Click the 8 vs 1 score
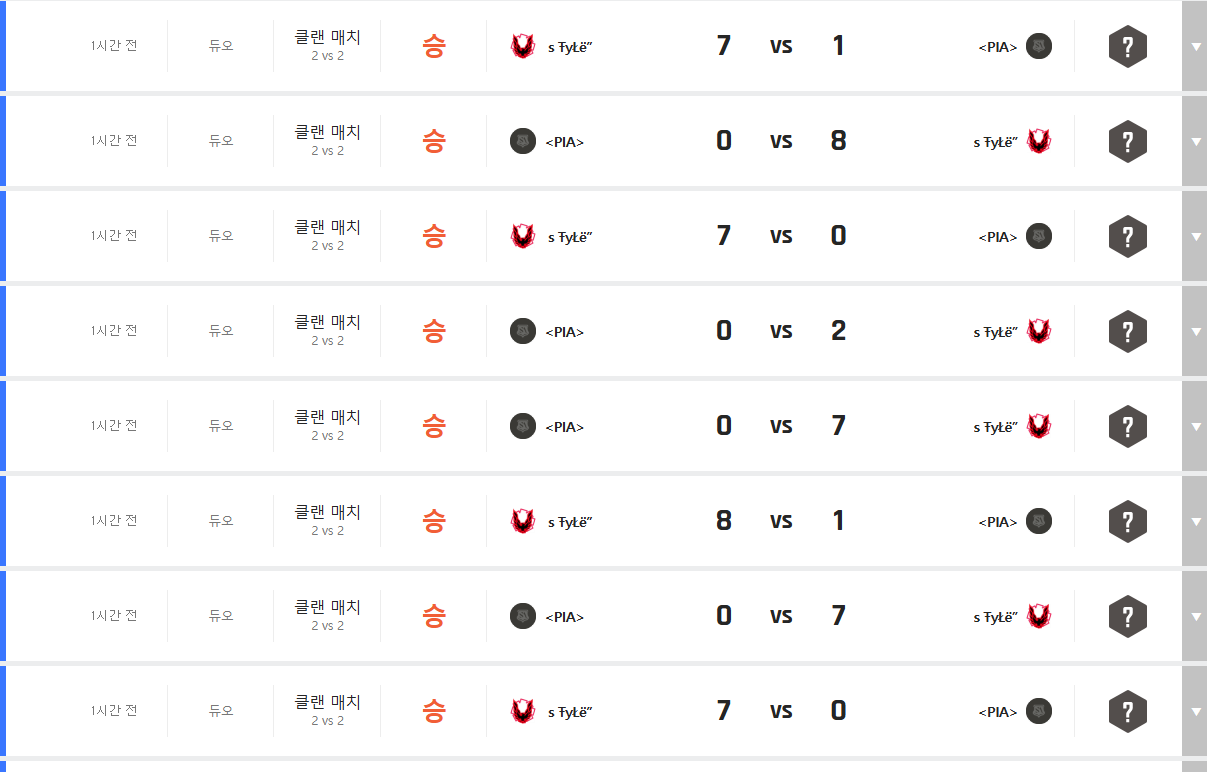Image resolution: width=1207 pixels, height=772 pixels. point(780,521)
